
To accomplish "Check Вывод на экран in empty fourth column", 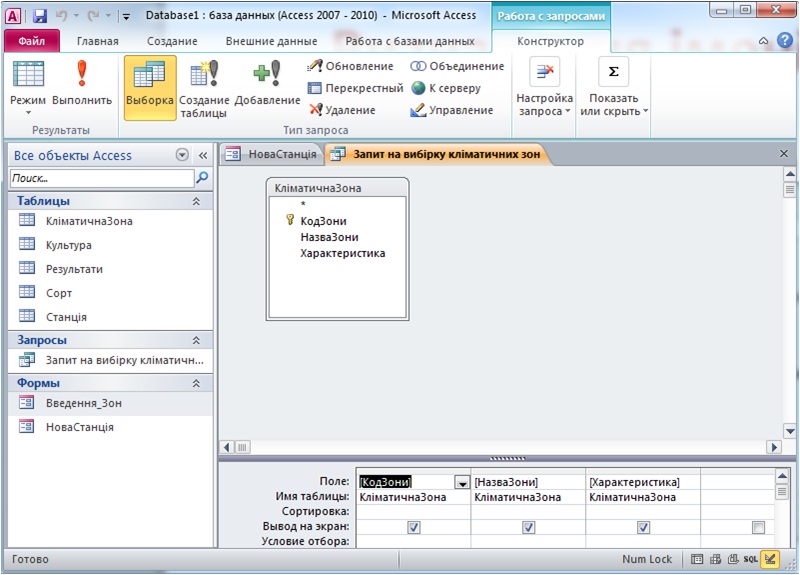I will pyautogui.click(x=758, y=527).
